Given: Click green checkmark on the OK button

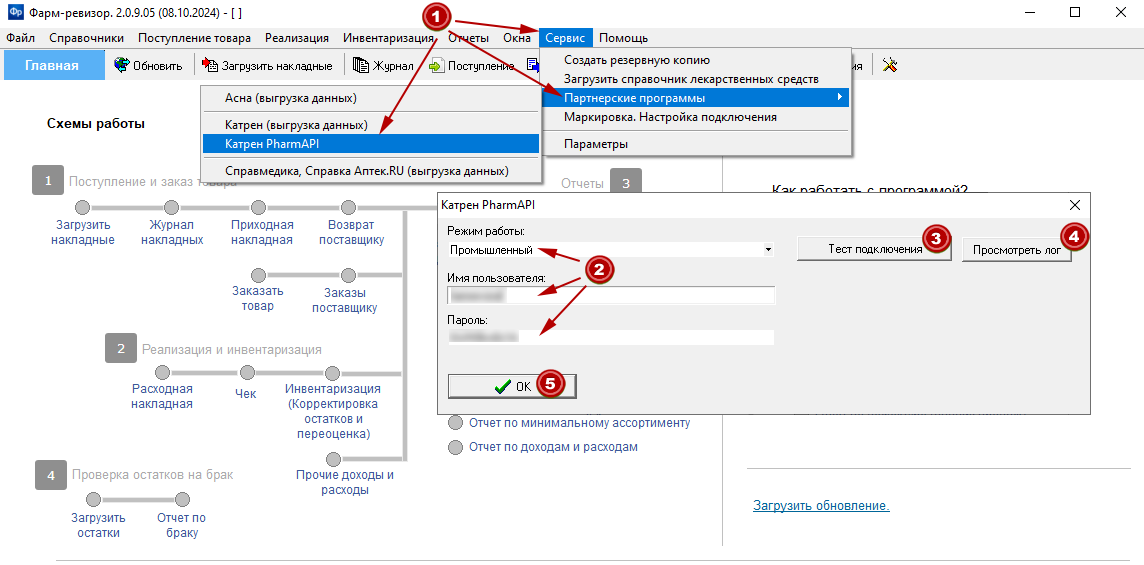Looking at the screenshot, I should coord(502,388).
